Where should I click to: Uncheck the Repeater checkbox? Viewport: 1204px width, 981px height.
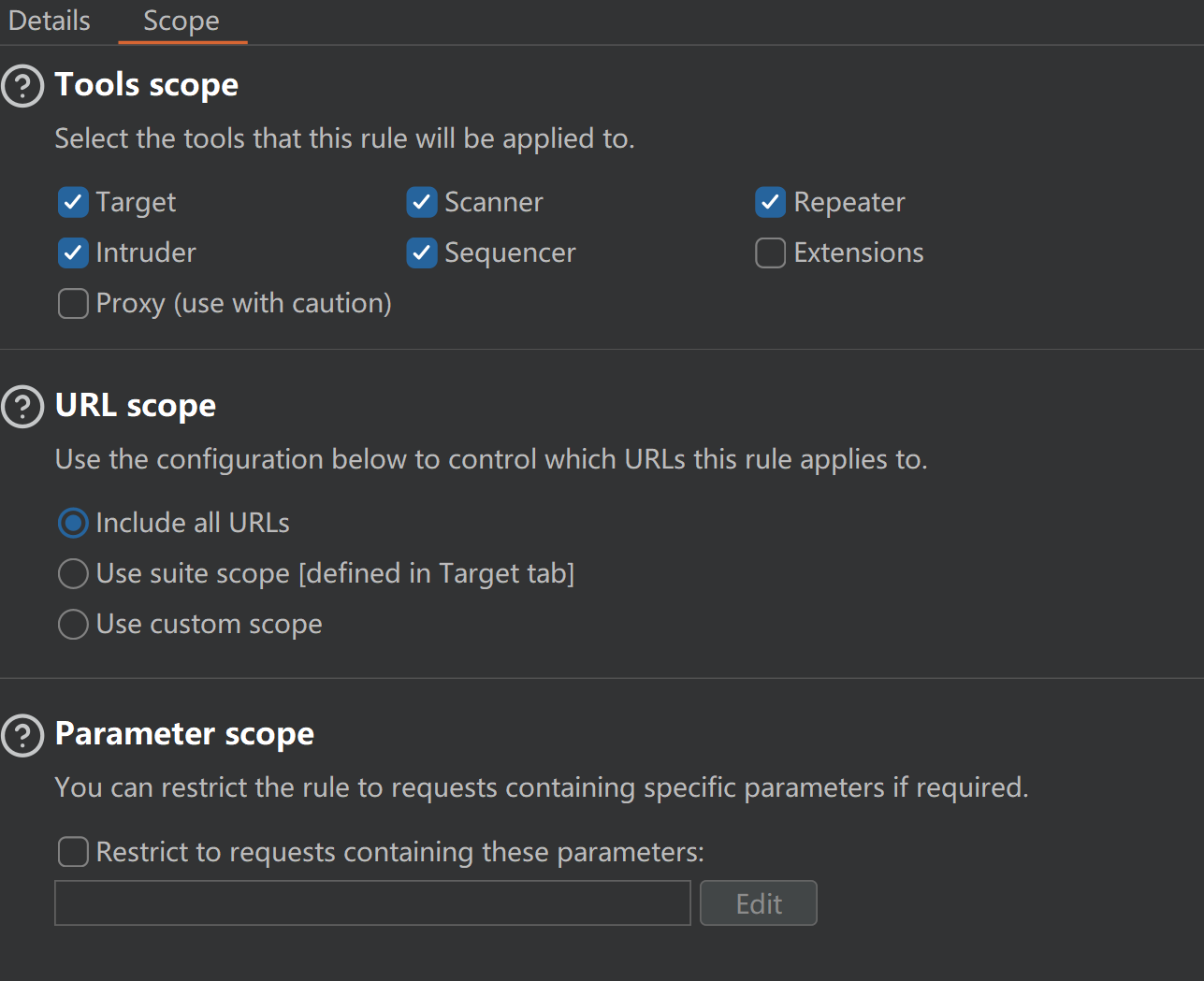coord(770,202)
